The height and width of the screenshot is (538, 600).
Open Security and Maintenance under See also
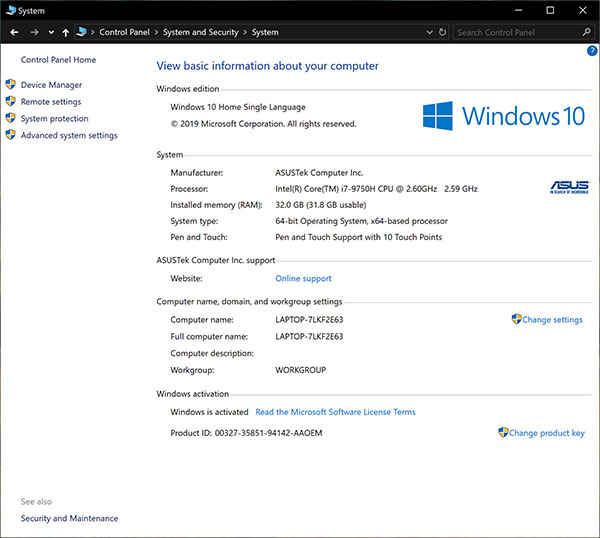coord(69,518)
